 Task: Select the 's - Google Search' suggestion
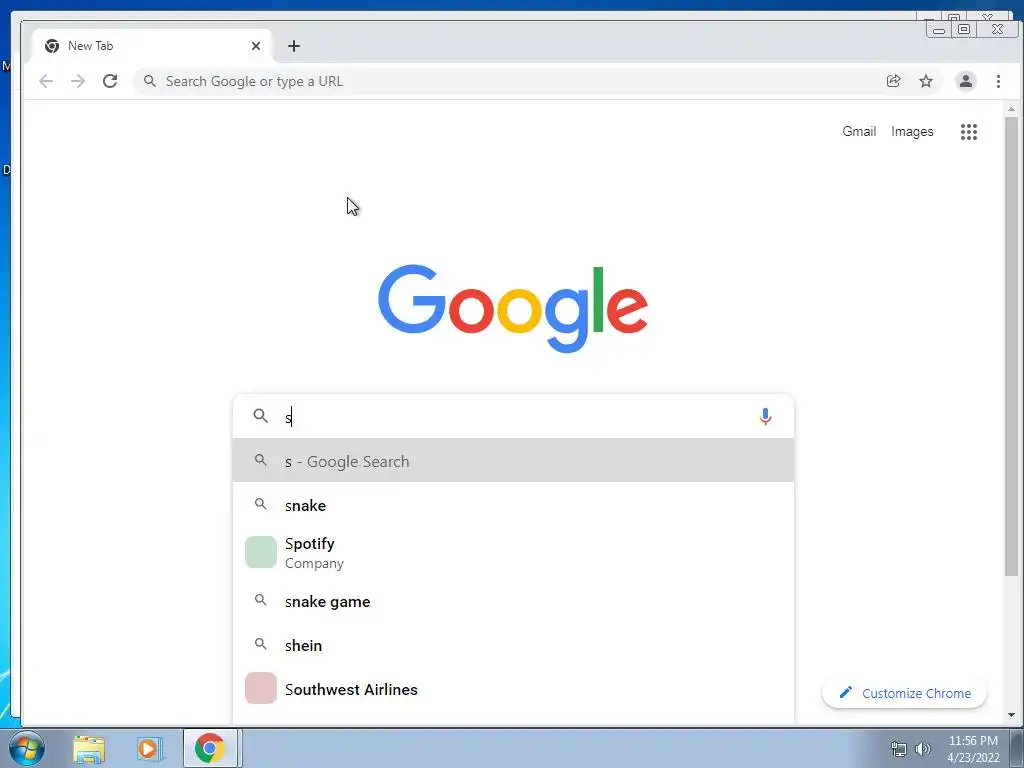tap(513, 460)
